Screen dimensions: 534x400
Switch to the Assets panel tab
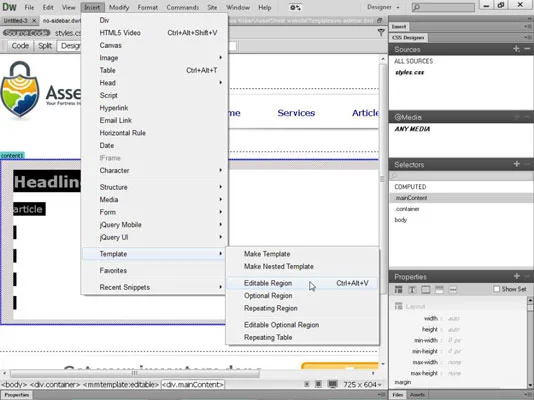(x=417, y=395)
